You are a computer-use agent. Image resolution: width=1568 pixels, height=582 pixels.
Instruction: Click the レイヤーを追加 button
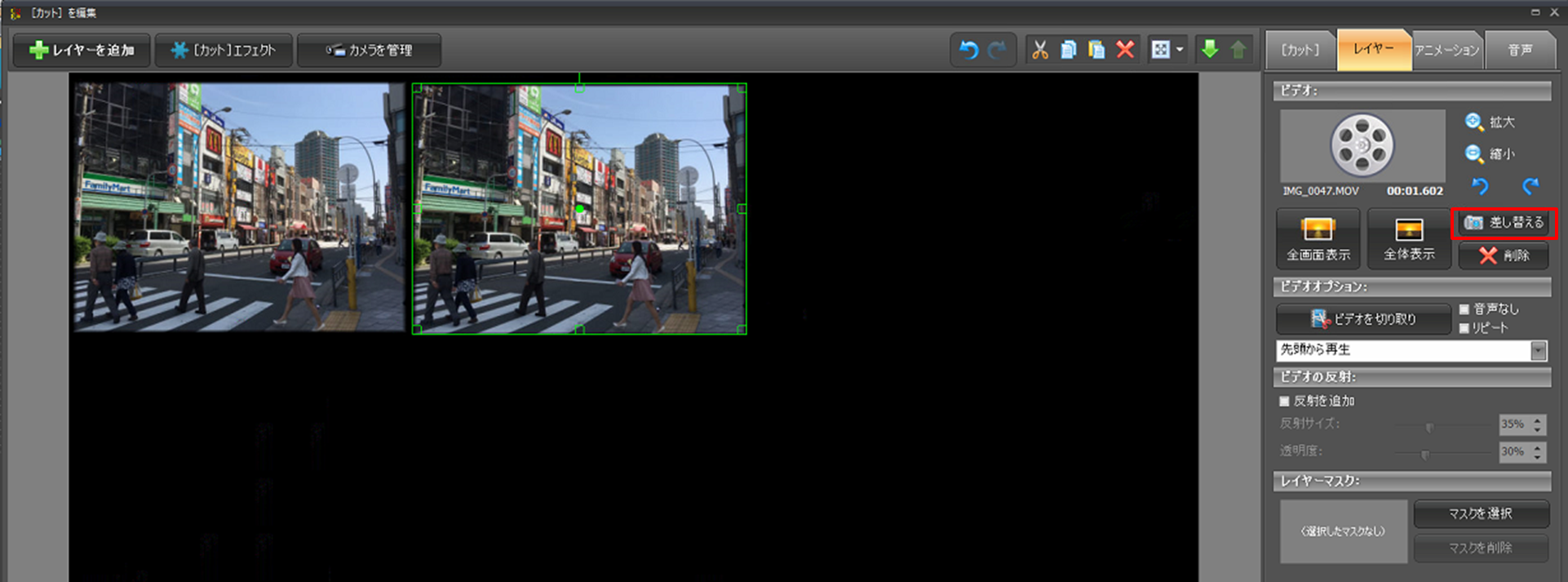(x=82, y=50)
